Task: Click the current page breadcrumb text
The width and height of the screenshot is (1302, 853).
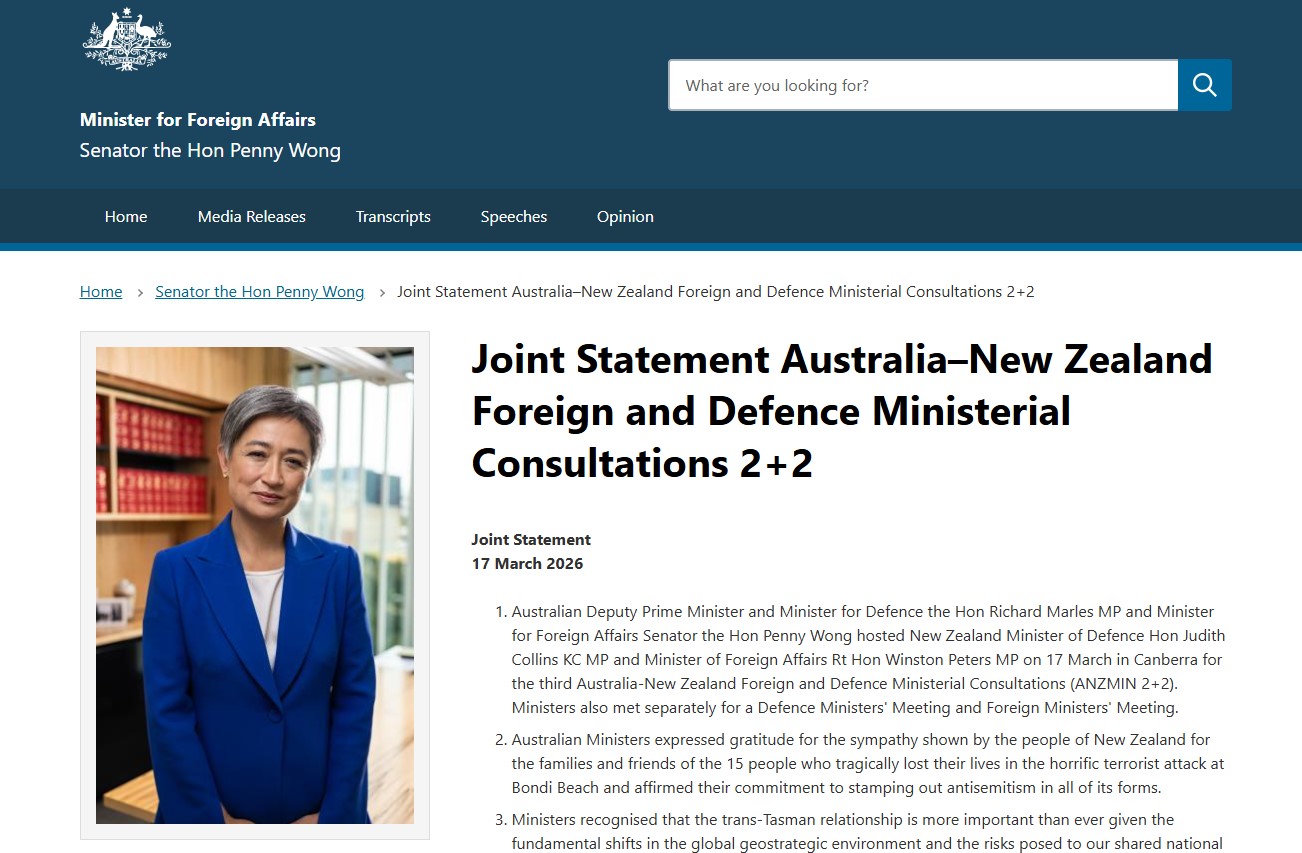Action: coord(716,292)
